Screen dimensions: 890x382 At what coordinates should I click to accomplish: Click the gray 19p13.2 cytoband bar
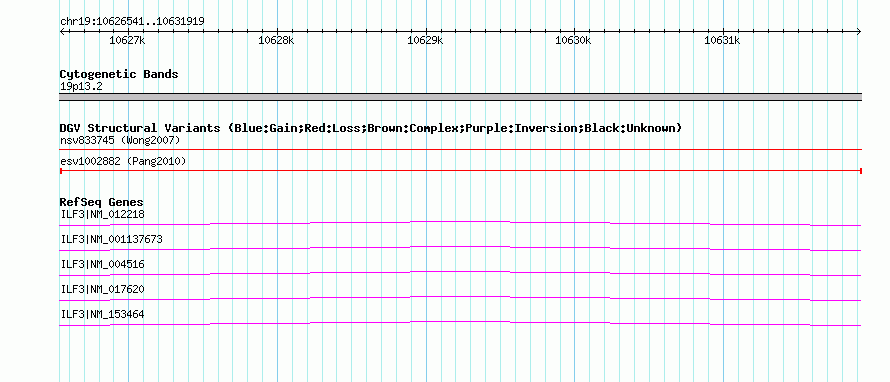(x=460, y=97)
